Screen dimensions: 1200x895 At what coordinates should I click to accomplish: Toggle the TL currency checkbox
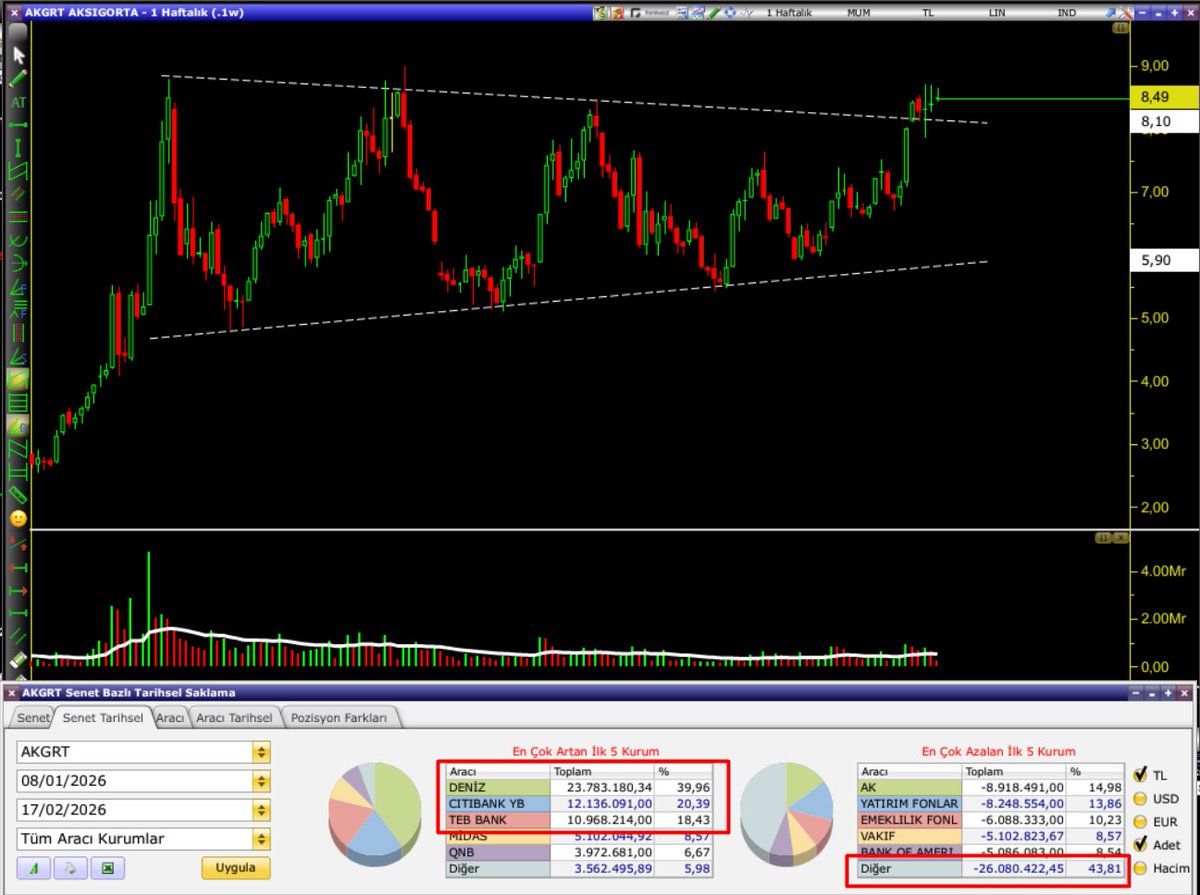coord(1141,774)
